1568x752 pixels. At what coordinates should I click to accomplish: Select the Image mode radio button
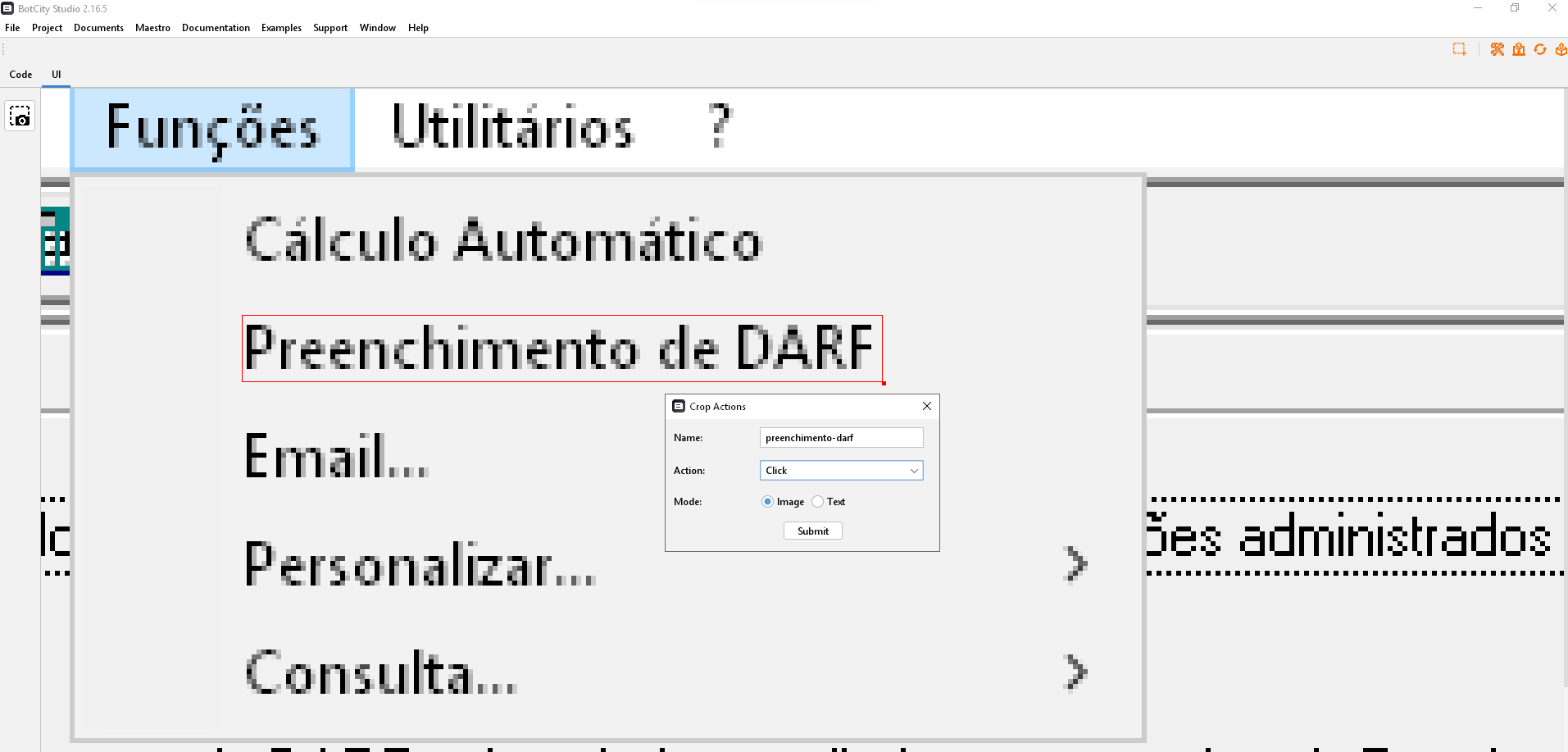767,501
